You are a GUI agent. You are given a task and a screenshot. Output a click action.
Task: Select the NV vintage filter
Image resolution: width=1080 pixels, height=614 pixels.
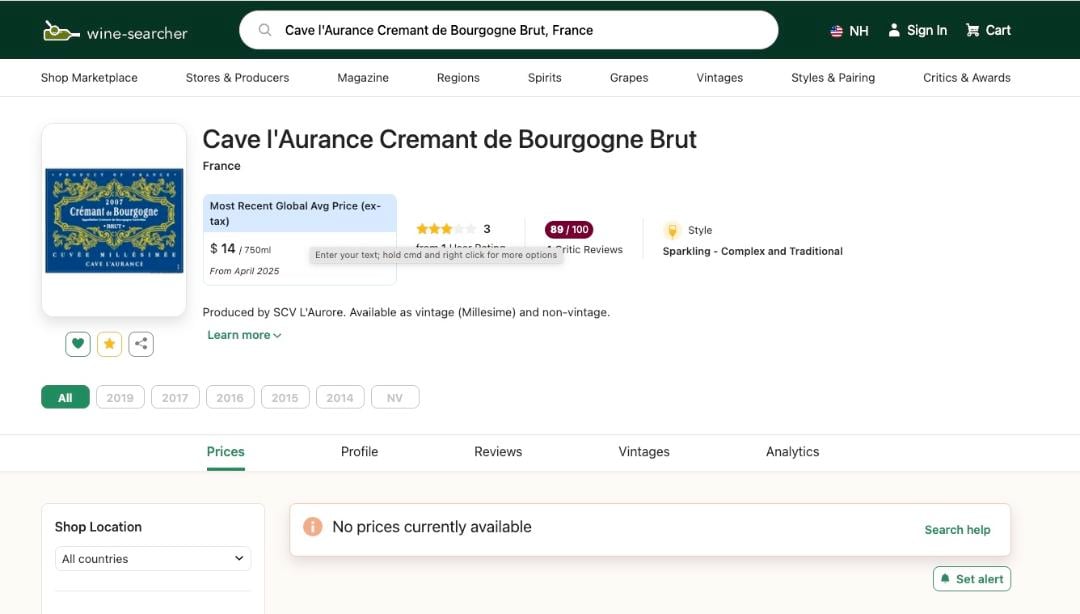coord(395,398)
